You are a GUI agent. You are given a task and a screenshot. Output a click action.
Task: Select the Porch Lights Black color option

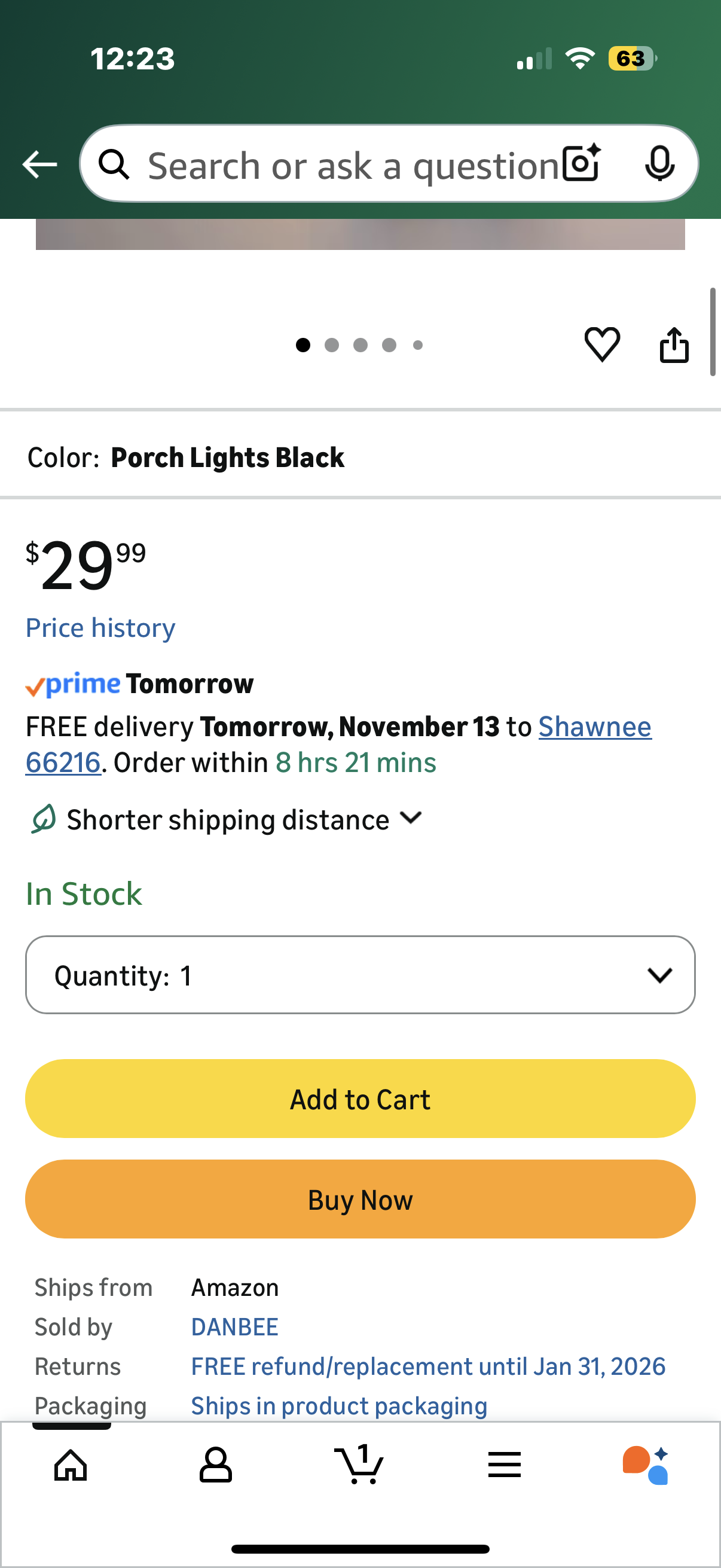[228, 457]
